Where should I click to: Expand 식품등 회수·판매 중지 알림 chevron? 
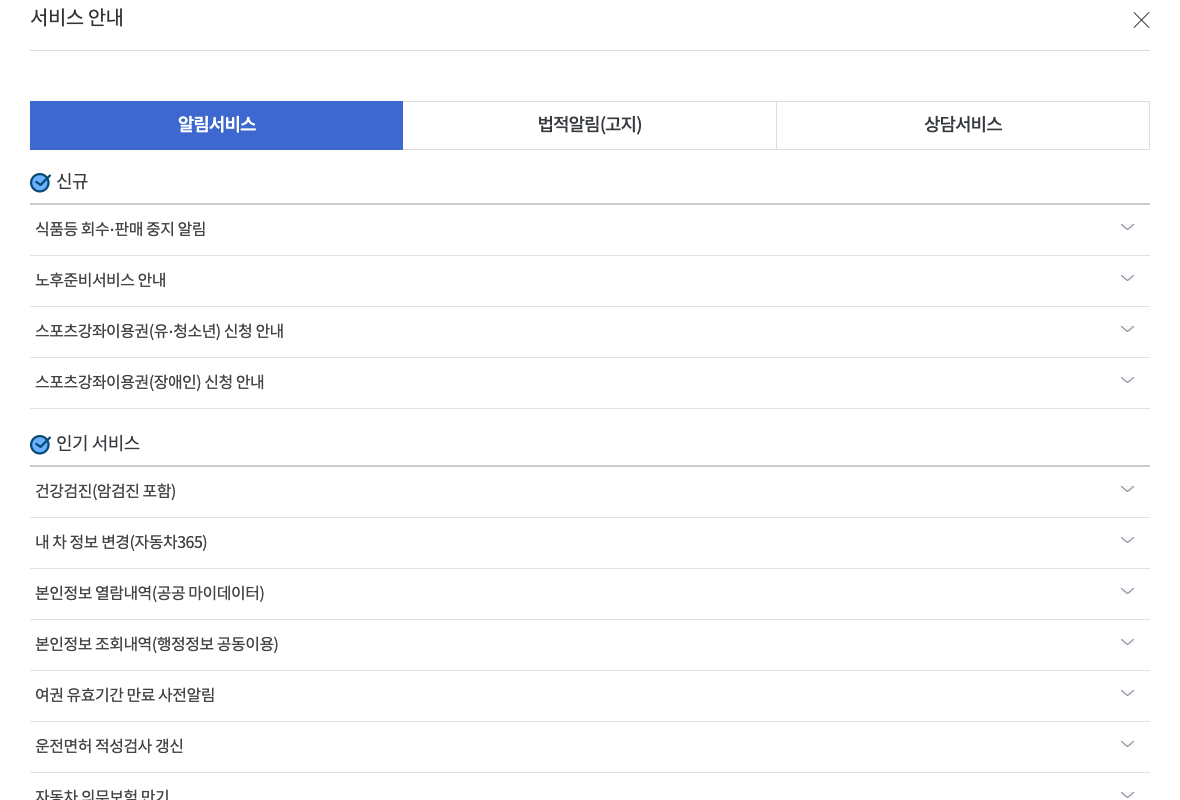pos(1127,227)
